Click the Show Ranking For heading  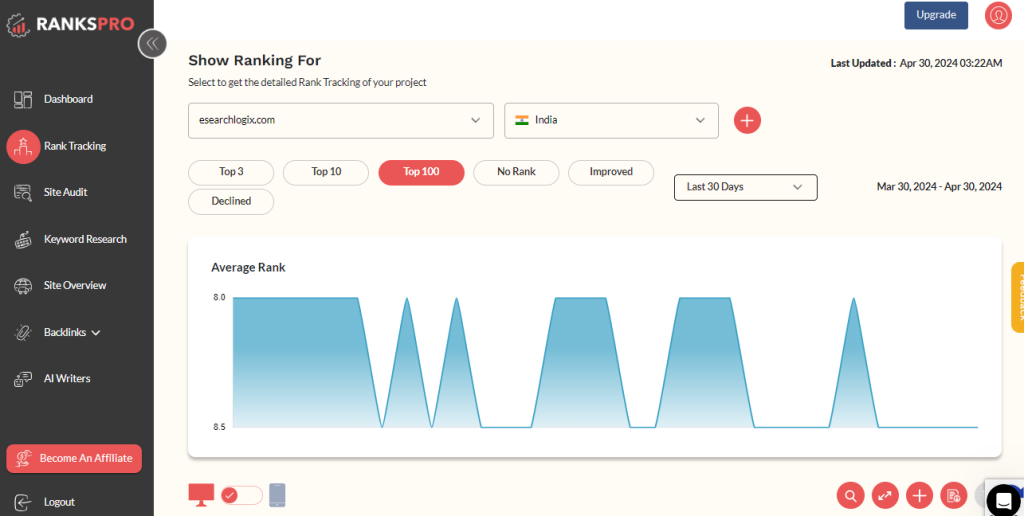[x=255, y=61]
